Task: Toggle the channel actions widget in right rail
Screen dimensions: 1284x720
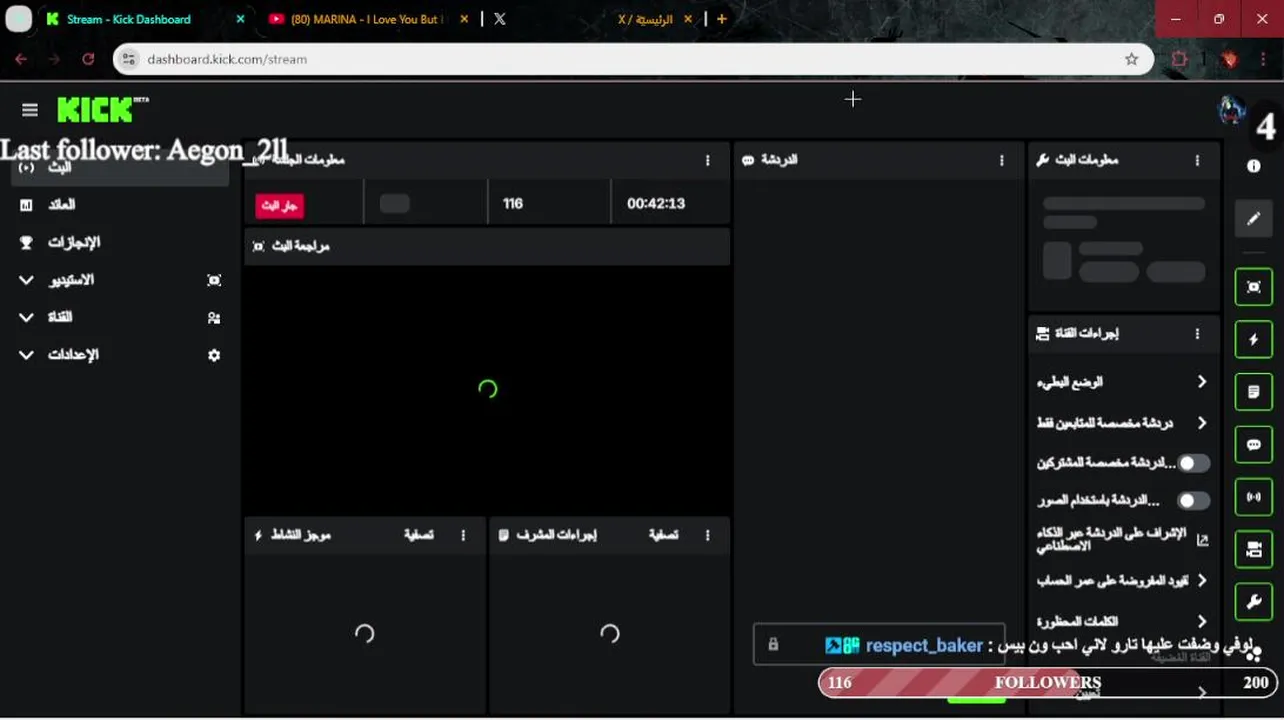Action: [1253, 549]
